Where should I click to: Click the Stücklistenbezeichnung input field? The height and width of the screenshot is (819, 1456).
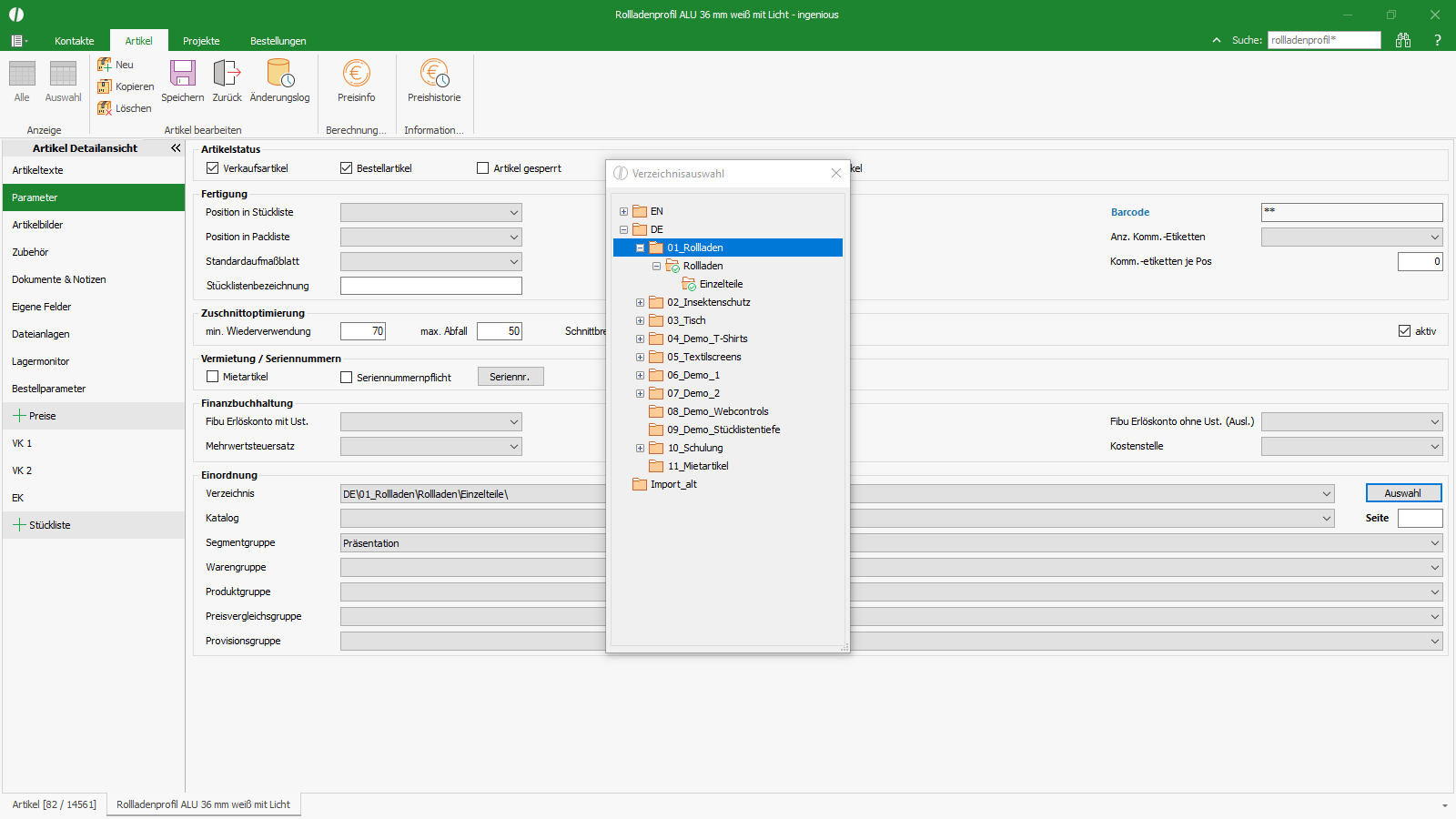[431, 286]
